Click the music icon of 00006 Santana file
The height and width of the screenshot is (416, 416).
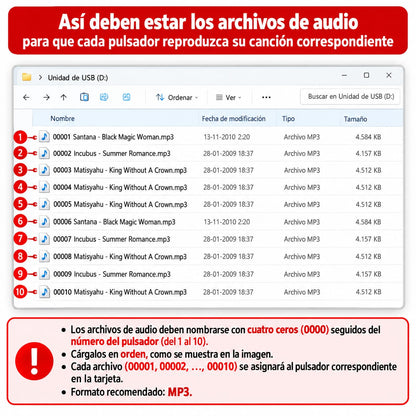pos(44,221)
